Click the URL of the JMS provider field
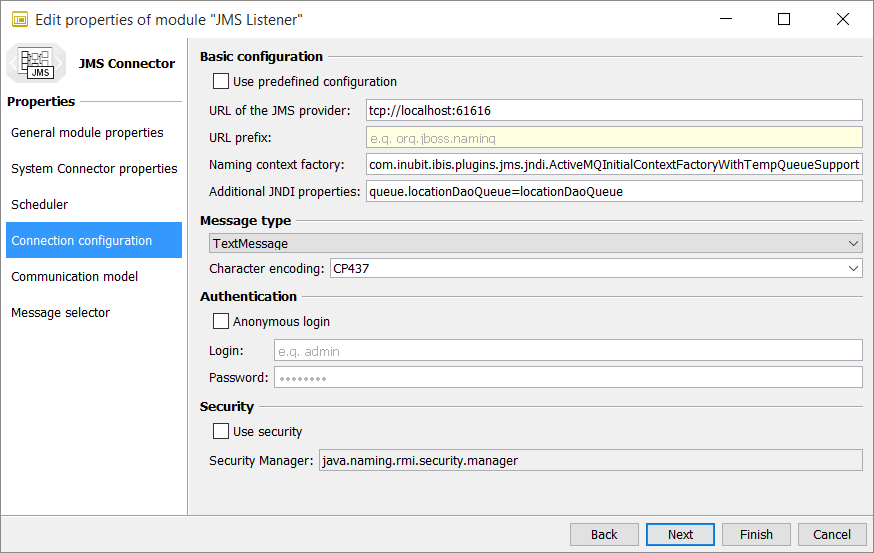This screenshot has width=874, height=553. pyautogui.click(x=613, y=110)
